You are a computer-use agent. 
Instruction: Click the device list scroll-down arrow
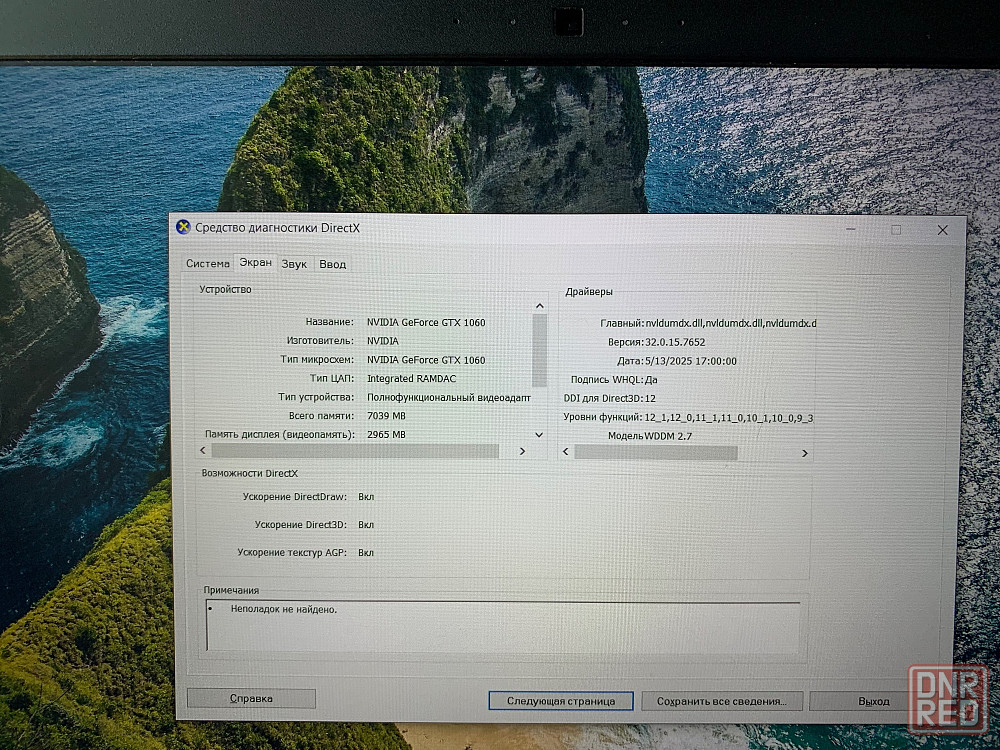(x=539, y=435)
